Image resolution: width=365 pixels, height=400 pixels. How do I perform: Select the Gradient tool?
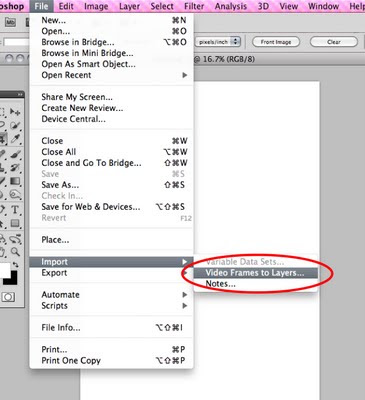pos(15,181)
